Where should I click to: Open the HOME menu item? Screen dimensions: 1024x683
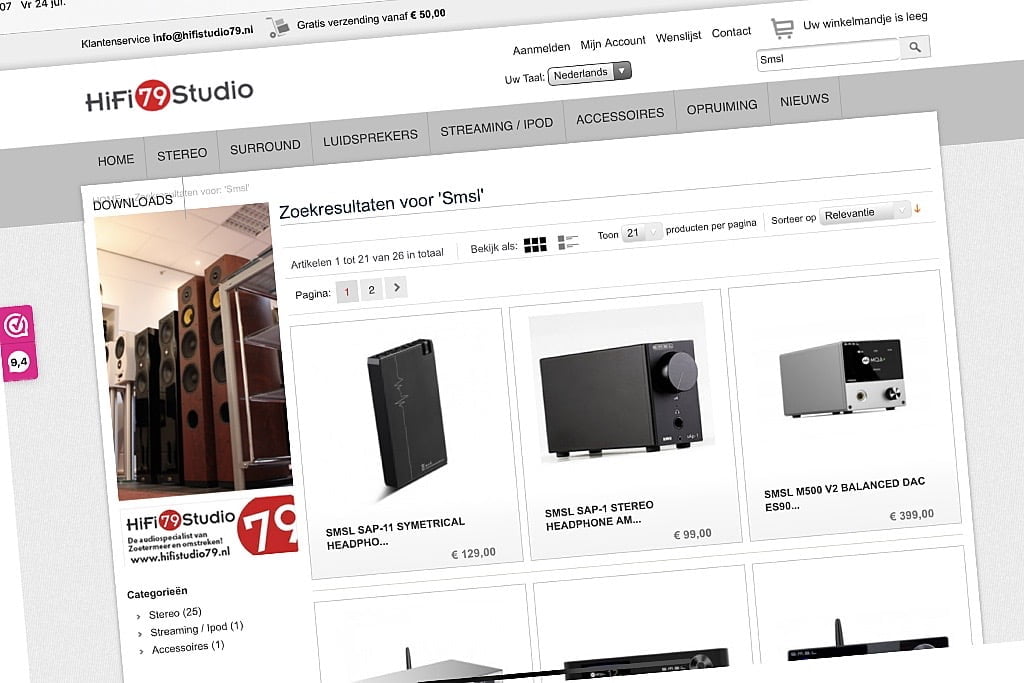(116, 160)
